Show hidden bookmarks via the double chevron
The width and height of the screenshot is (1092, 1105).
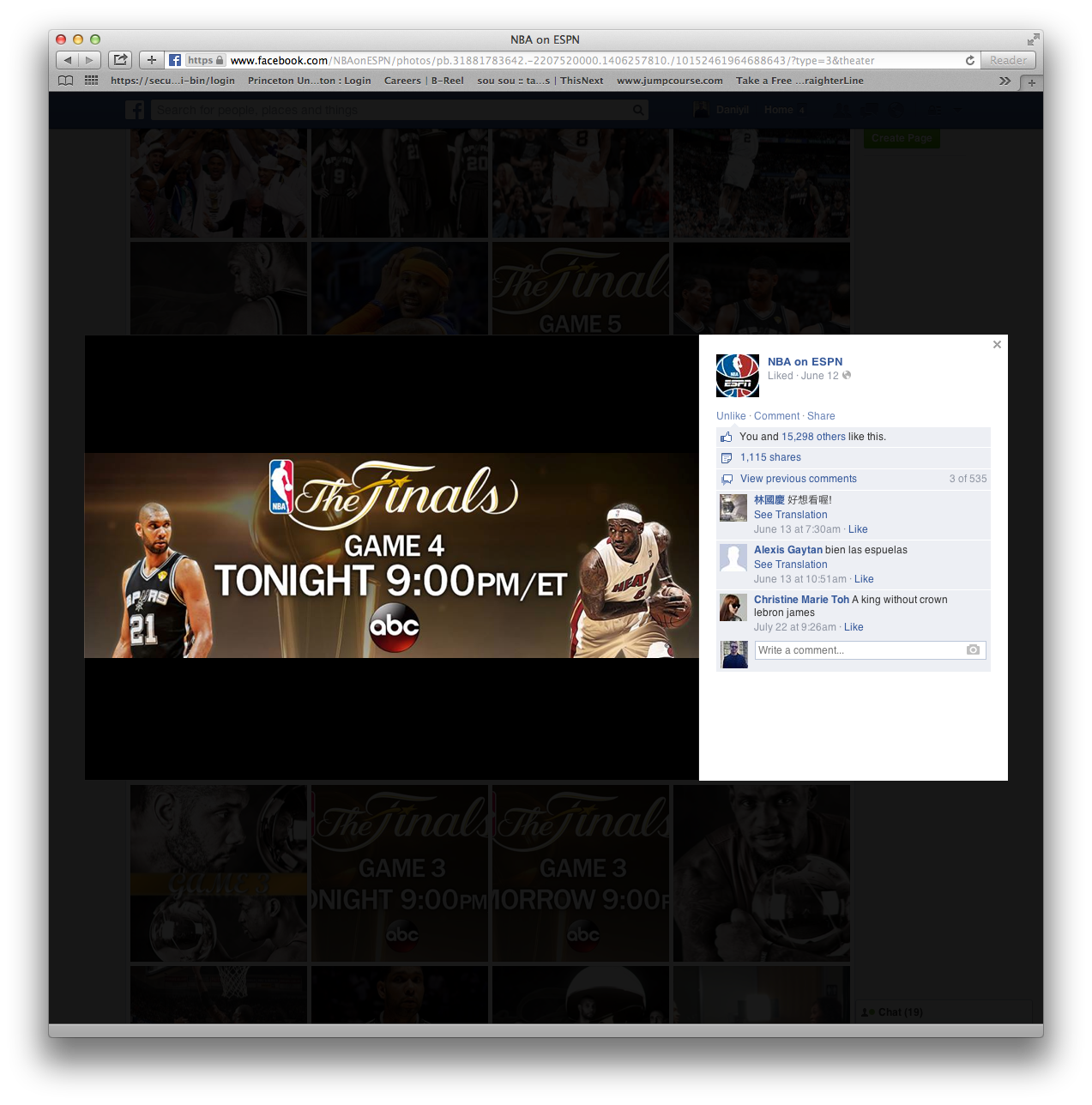[1005, 81]
